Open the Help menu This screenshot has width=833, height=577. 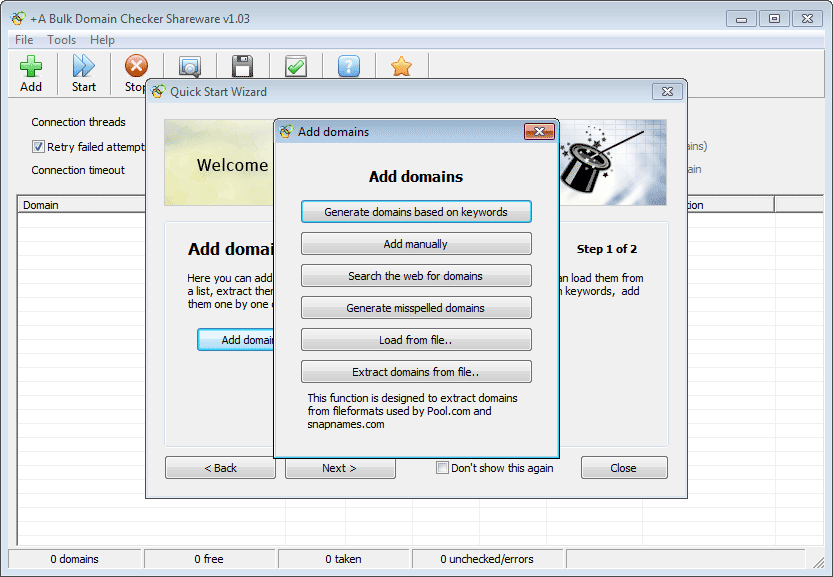[102, 40]
